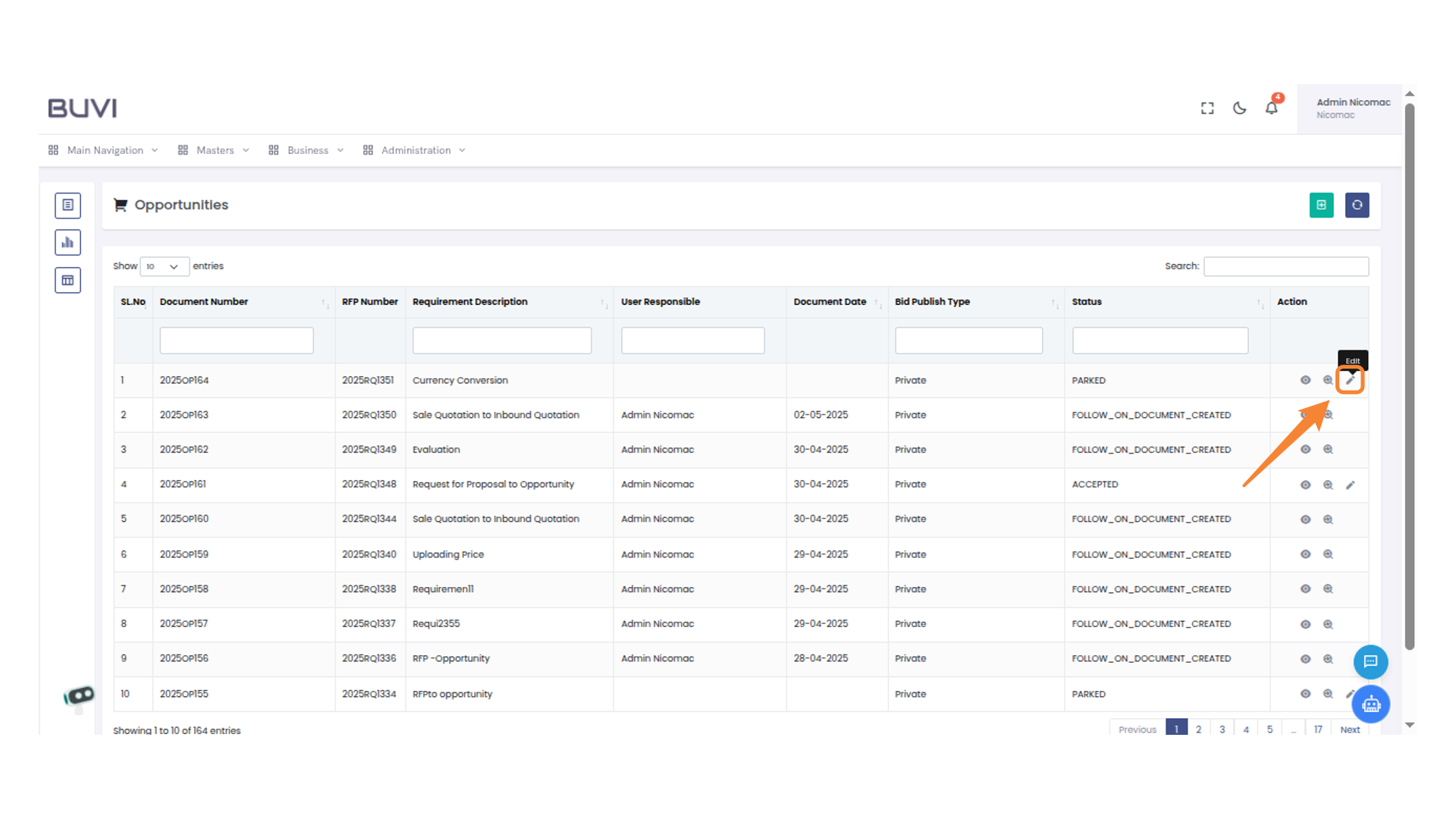Expand the Administration menu
This screenshot has height=819, width=1456.
point(415,150)
